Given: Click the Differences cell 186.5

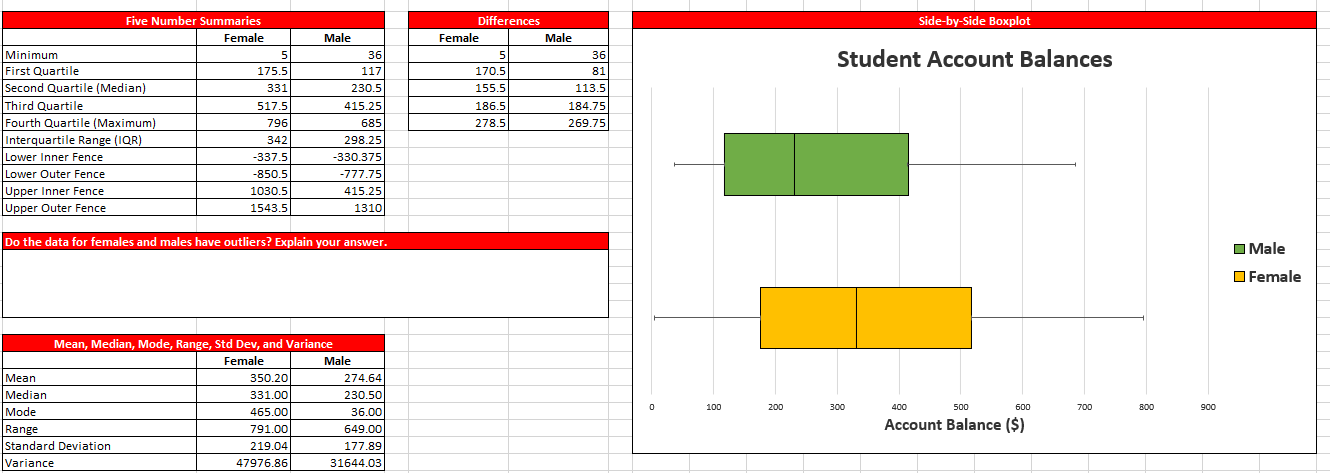Looking at the screenshot, I should pos(459,105).
